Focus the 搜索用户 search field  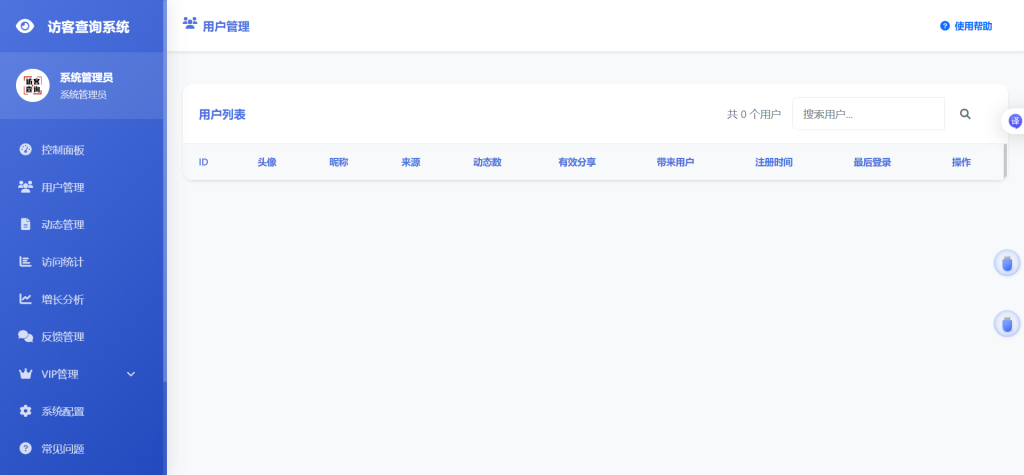pyautogui.click(x=868, y=114)
